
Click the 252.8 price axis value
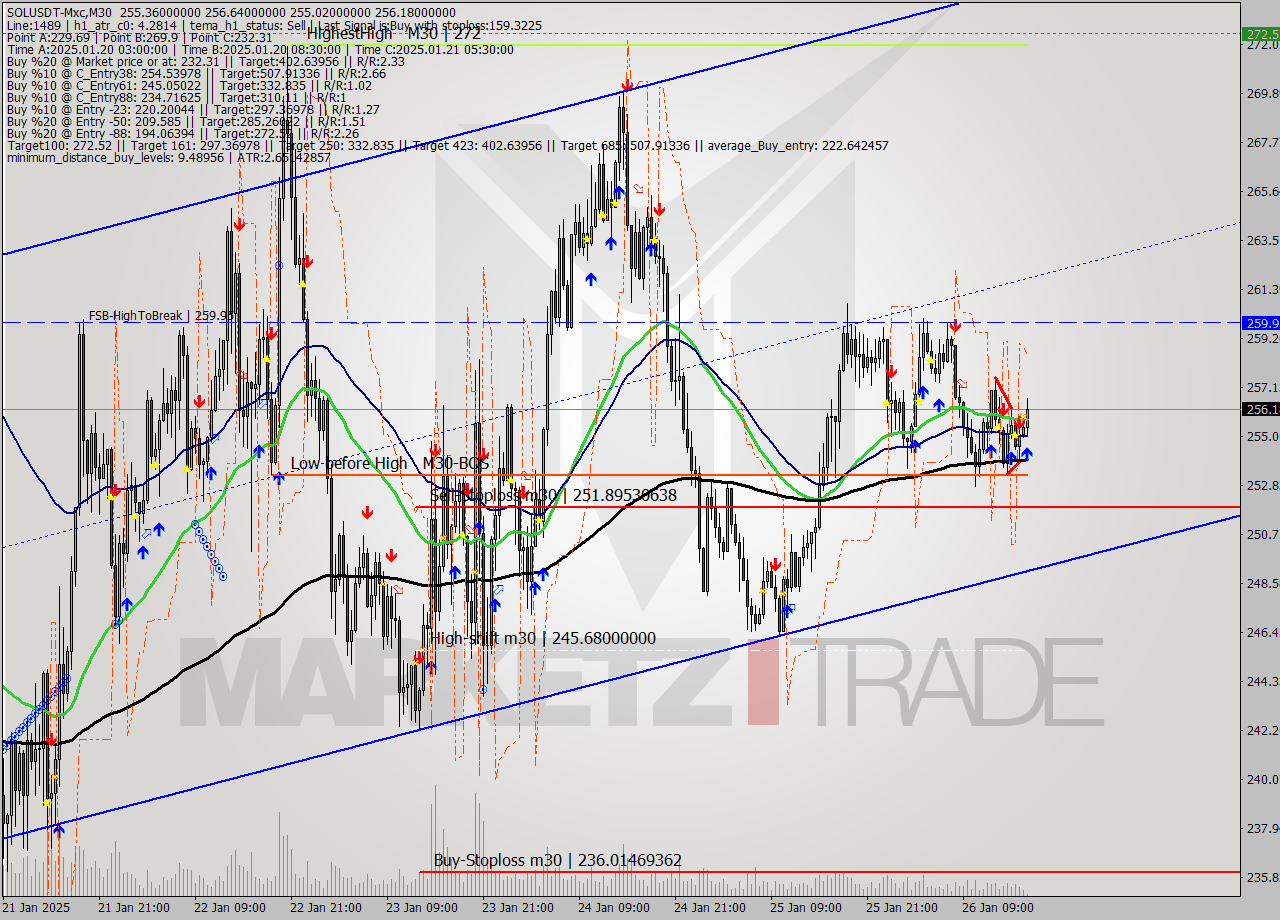[x=1261, y=486]
